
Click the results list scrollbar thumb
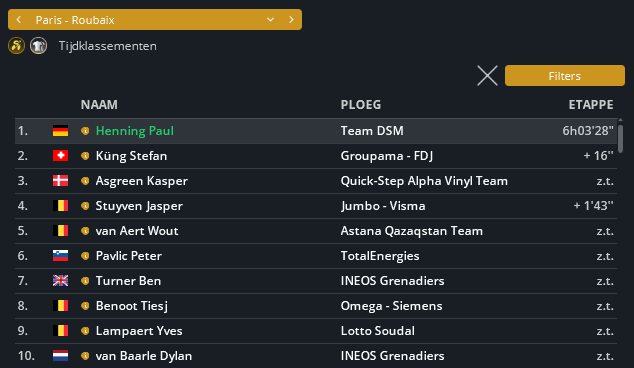620,139
